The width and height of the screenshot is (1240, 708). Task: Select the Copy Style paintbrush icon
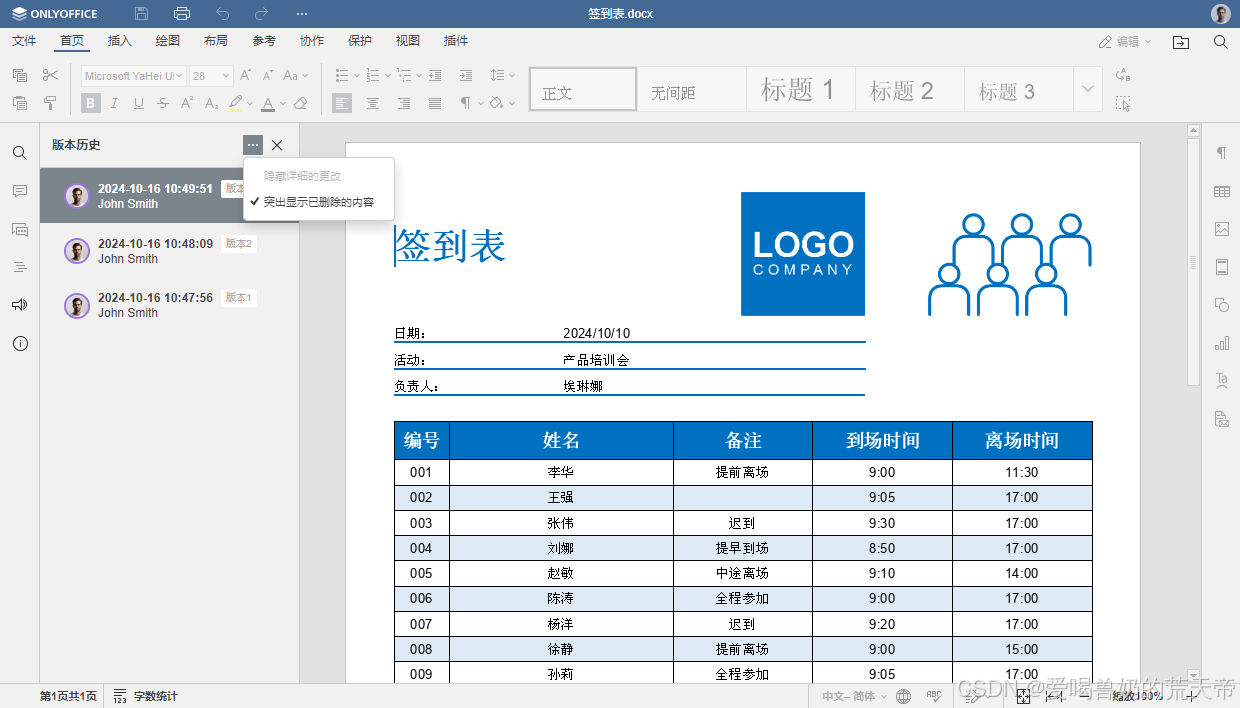[x=50, y=102]
